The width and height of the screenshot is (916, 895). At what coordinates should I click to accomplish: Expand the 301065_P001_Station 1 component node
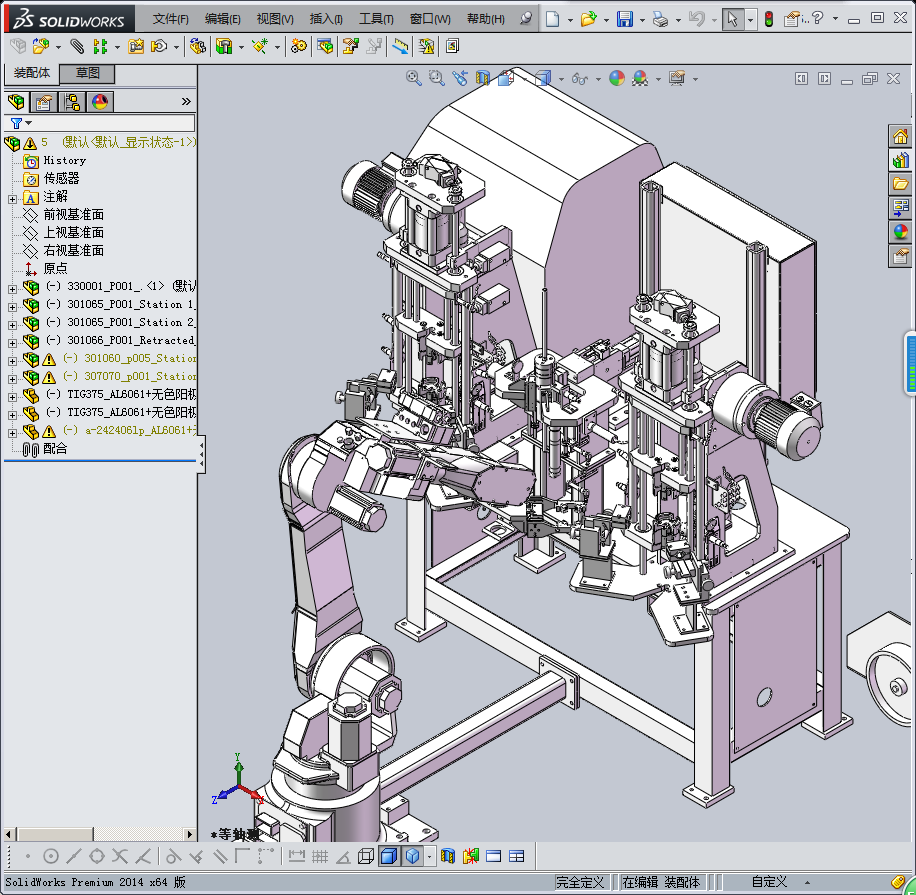pos(12,305)
